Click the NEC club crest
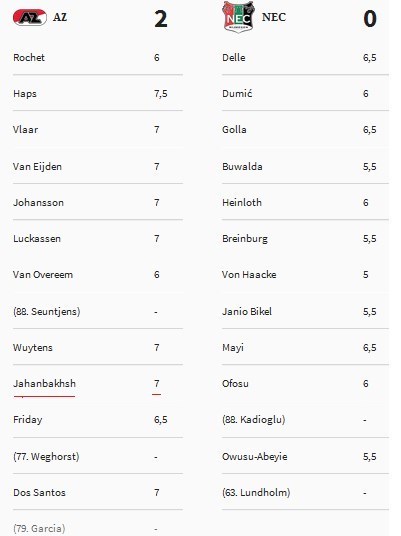Screen dimensions: 401x536 pyautogui.click(x=238, y=17)
